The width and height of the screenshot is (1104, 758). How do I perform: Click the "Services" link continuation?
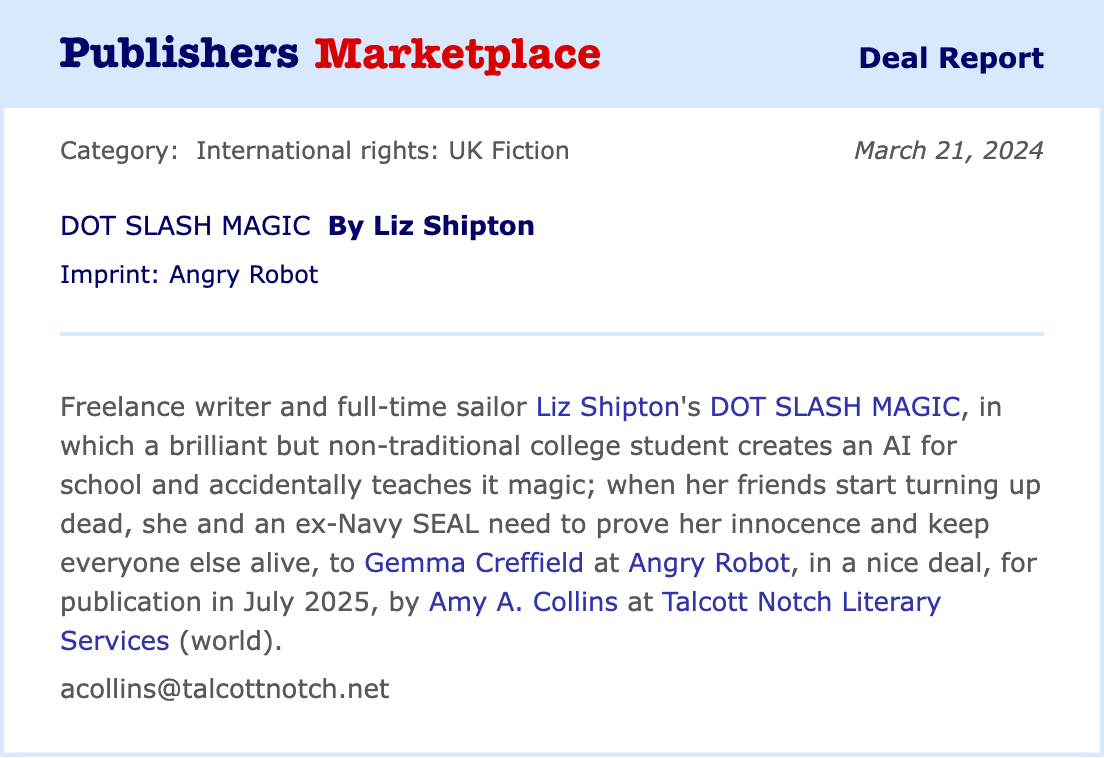coord(115,641)
